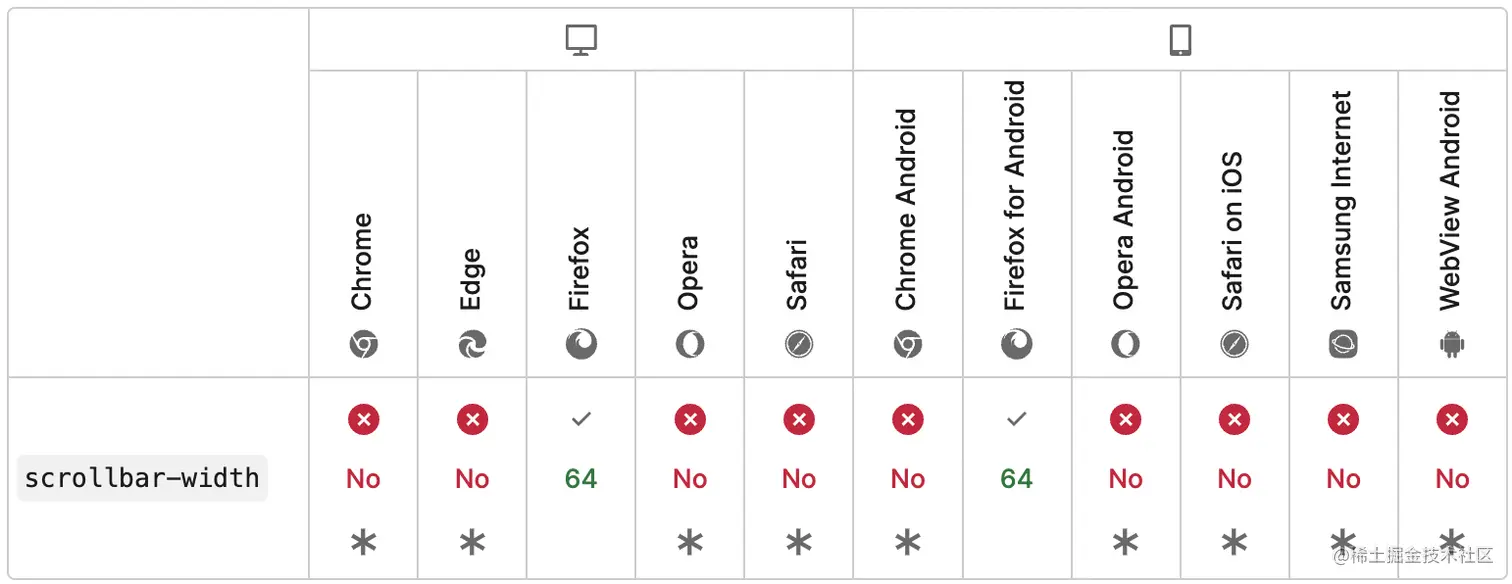The height and width of the screenshot is (584, 1512).
Task: Click the desktop Opera browser logo
Action: [690, 345]
